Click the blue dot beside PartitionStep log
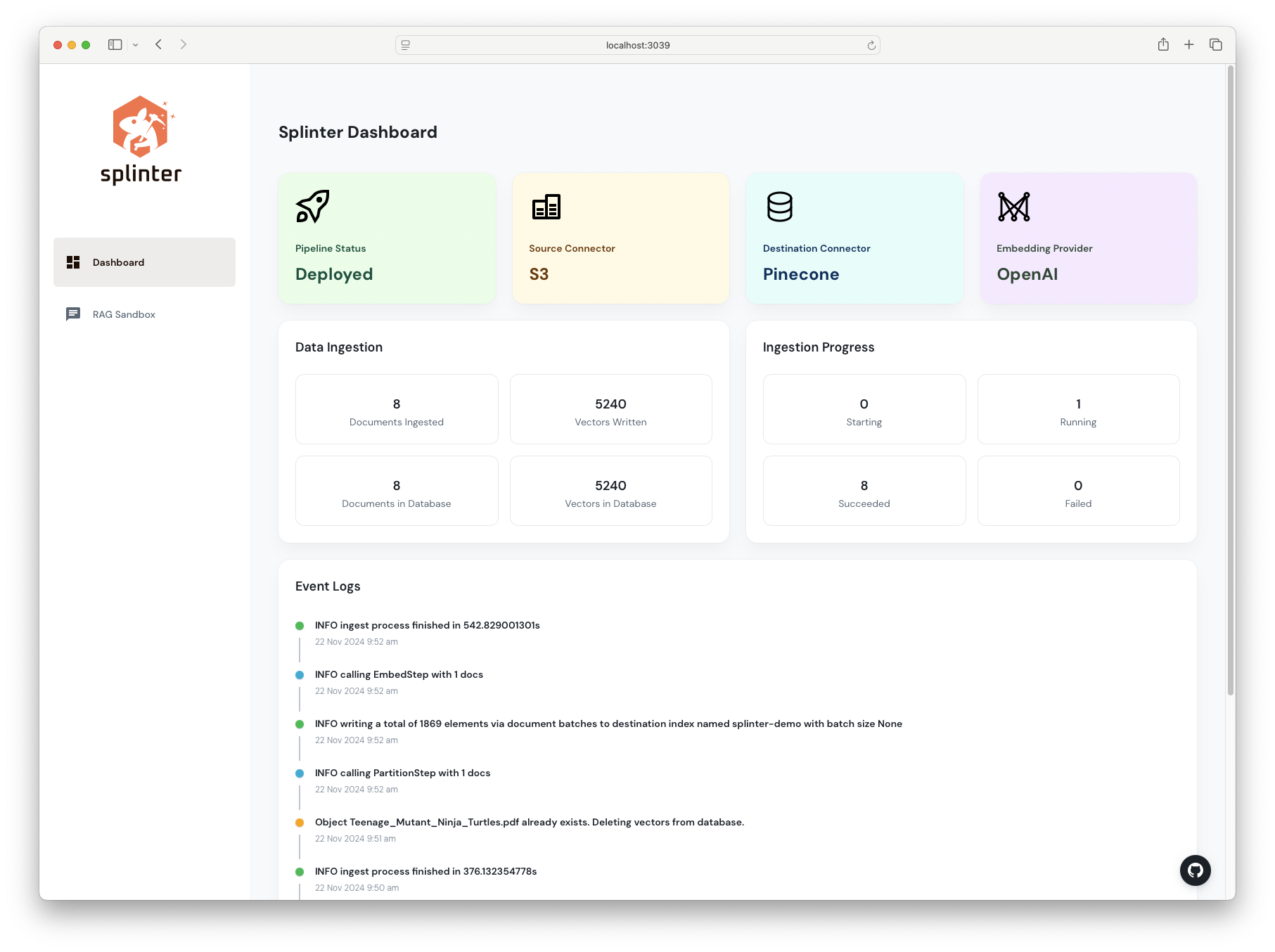The image size is (1275, 952). (300, 773)
